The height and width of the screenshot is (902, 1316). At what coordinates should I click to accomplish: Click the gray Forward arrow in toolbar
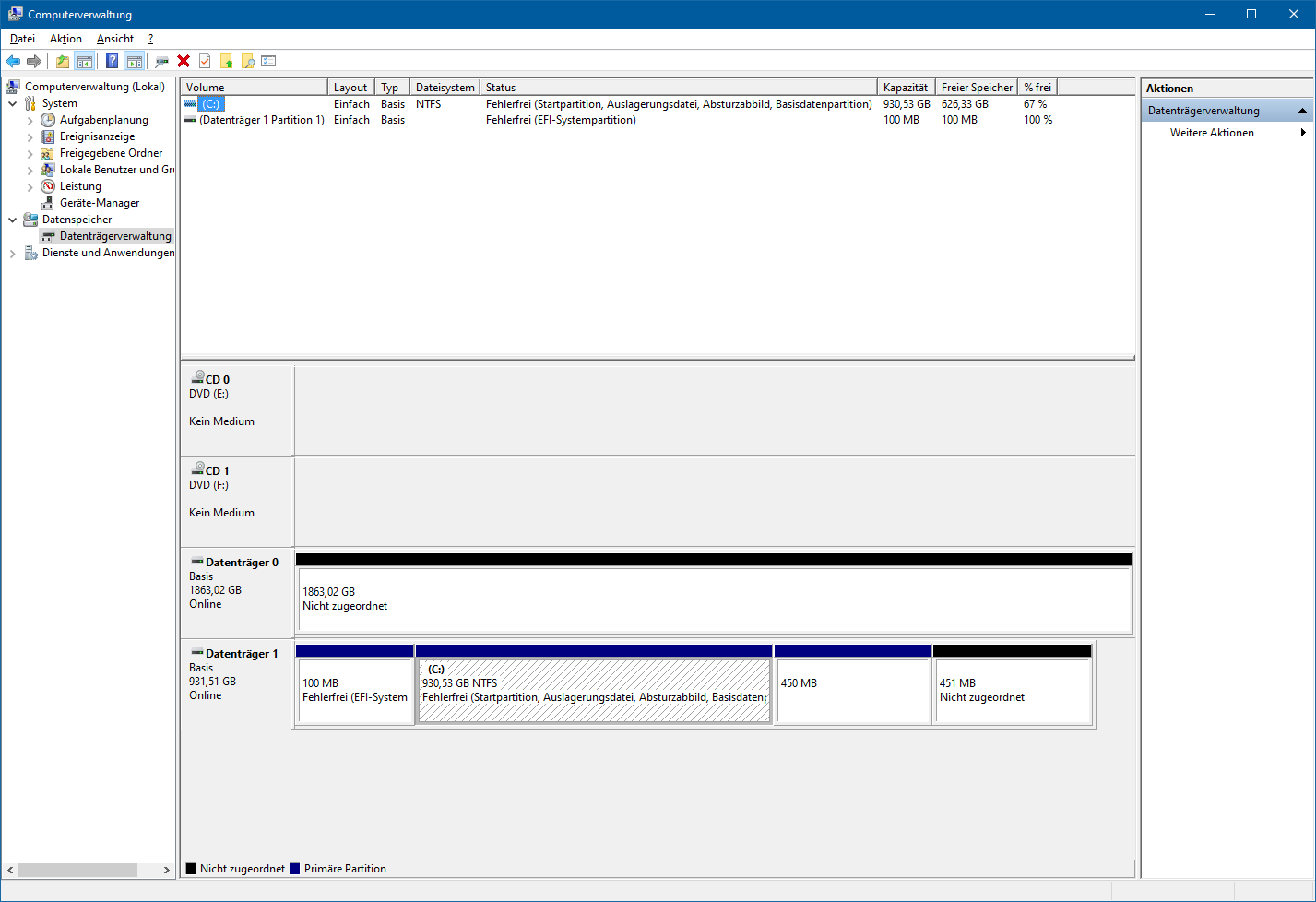click(x=34, y=61)
